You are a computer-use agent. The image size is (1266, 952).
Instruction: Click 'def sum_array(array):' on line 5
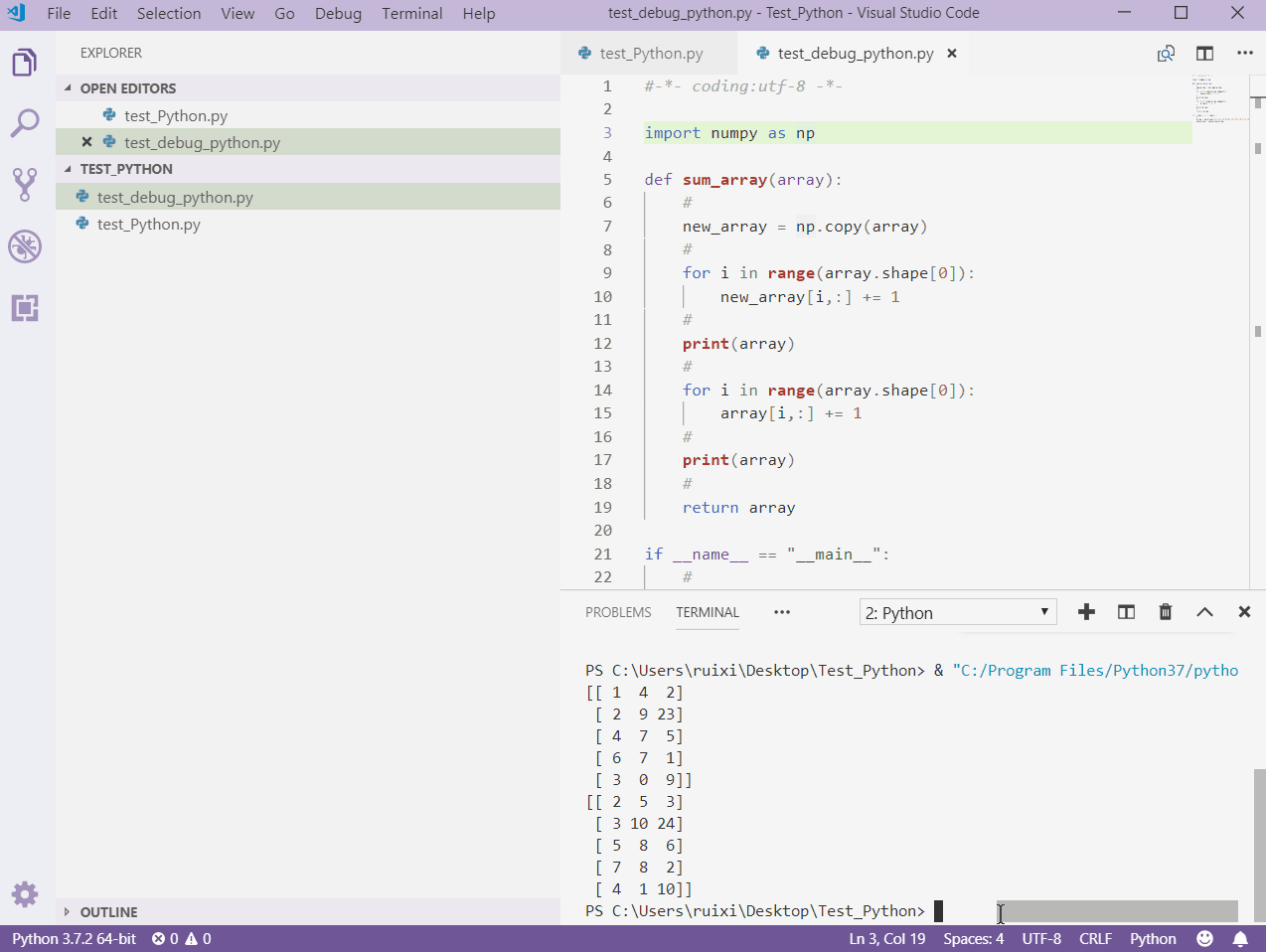pyautogui.click(x=742, y=180)
